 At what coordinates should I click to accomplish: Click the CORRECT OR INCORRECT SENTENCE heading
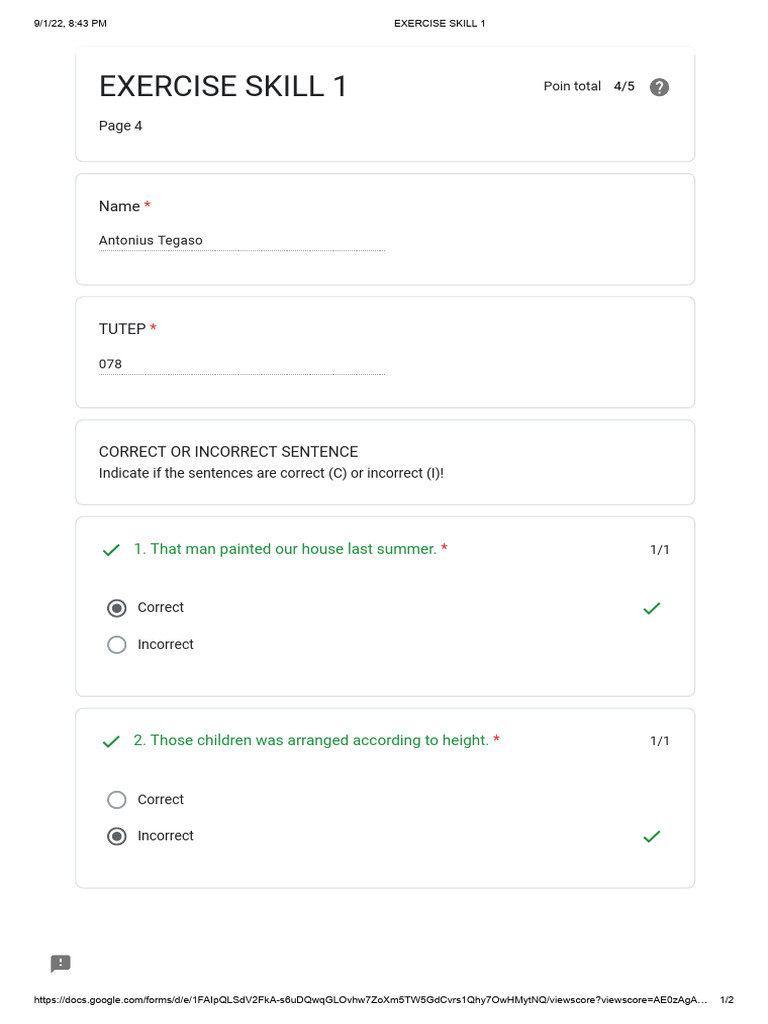[x=229, y=451]
